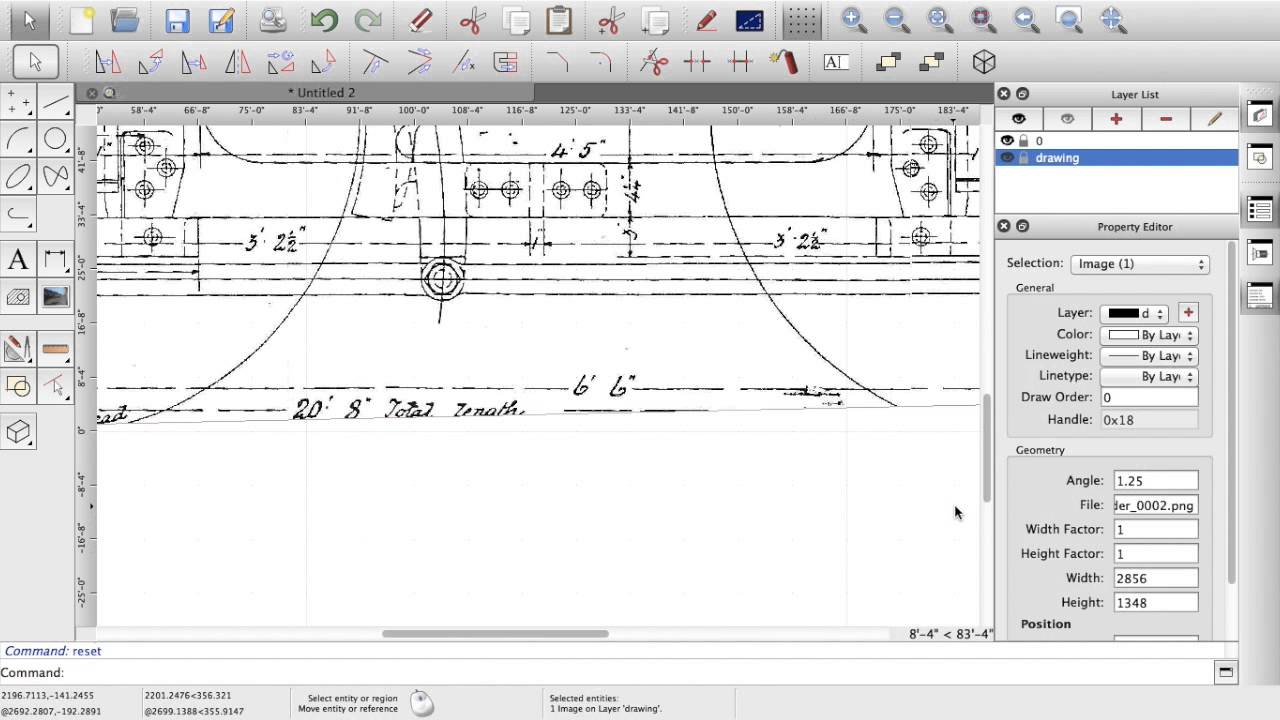This screenshot has width=1280, height=720.
Task: Select the hatch tool
Action: pyautogui.click(x=18, y=297)
